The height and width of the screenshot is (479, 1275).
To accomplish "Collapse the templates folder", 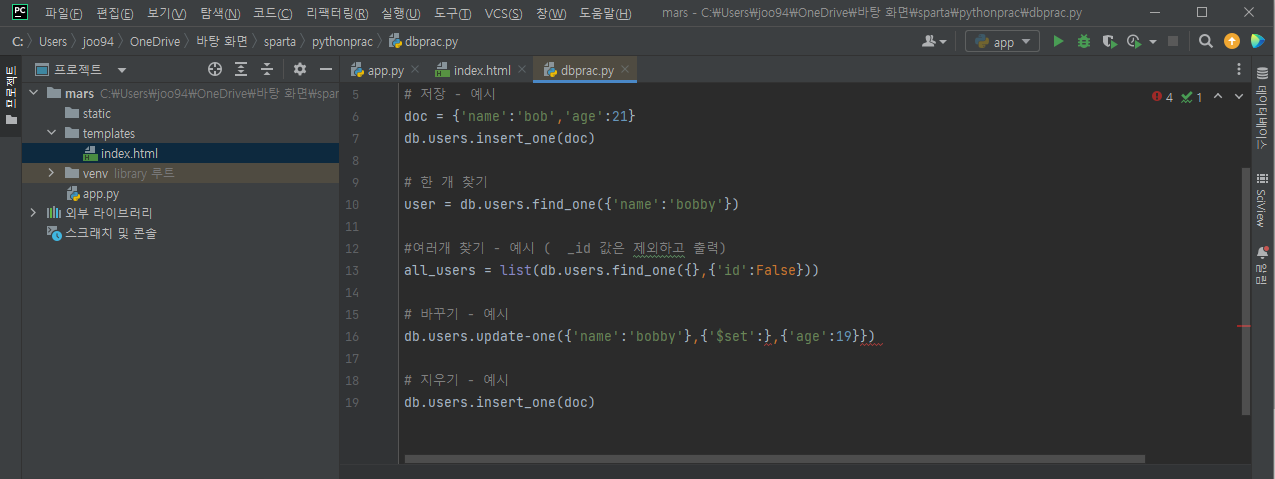I will [x=52, y=133].
